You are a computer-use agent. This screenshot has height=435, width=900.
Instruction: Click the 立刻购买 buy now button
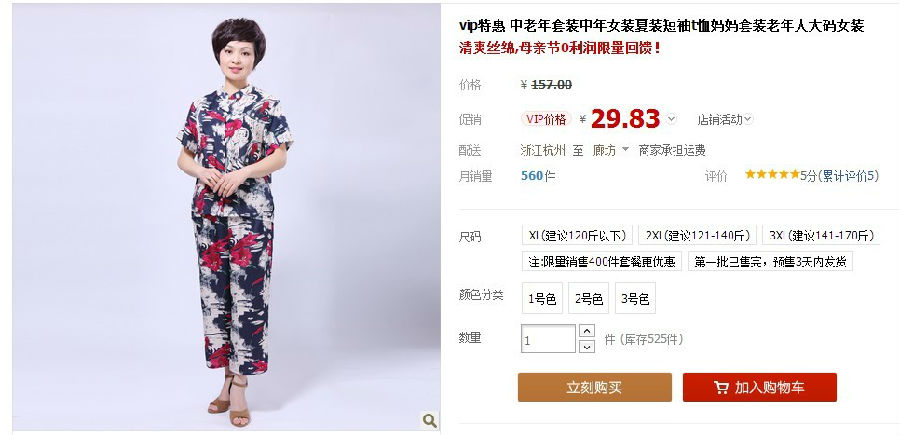pyautogui.click(x=595, y=387)
